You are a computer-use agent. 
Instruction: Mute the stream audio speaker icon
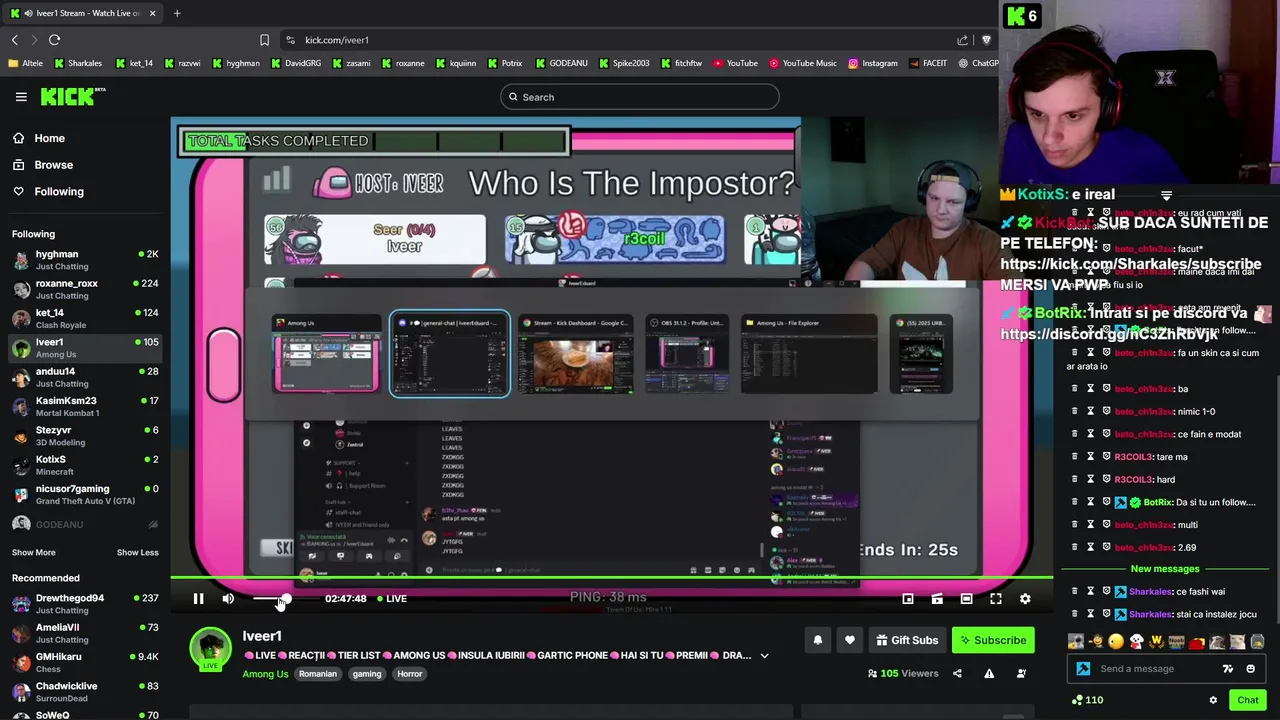228,598
